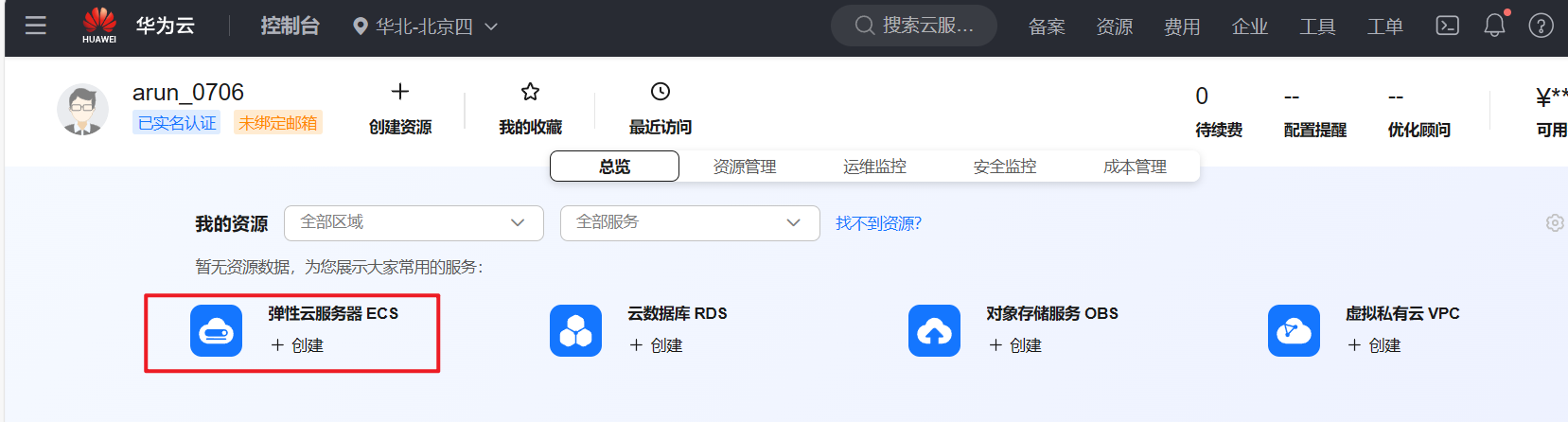This screenshot has width=1568, height=422.
Task: Click the clock icon above 最近访问
Action: pos(661,92)
